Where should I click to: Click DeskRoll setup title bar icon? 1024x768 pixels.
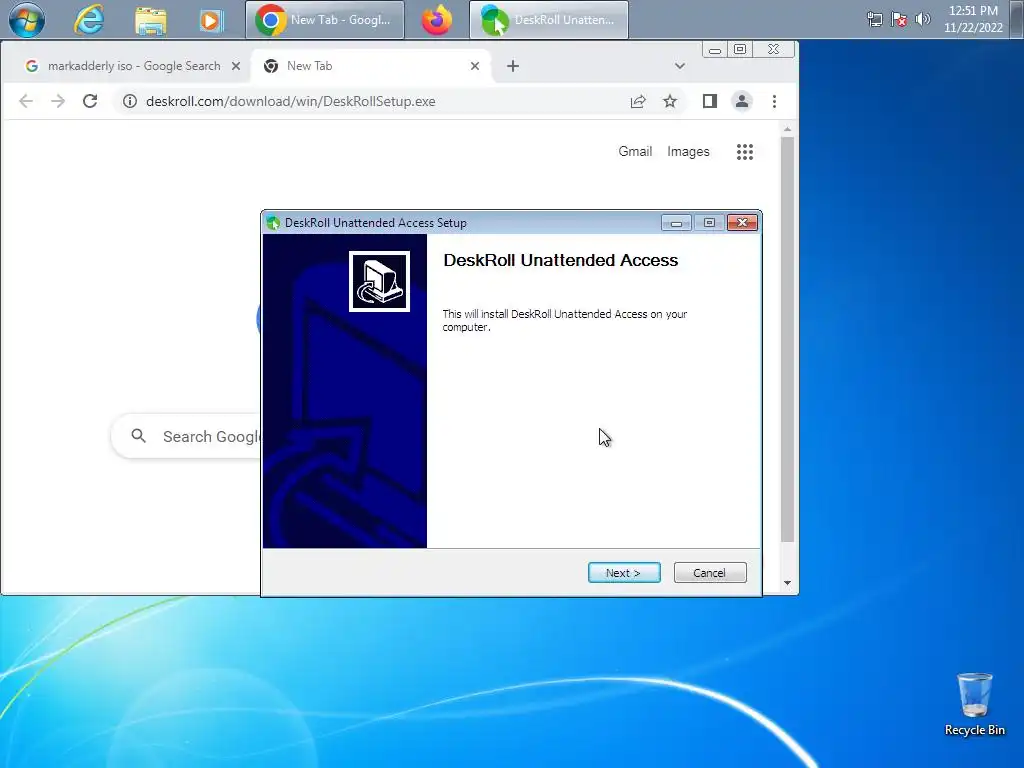(x=273, y=223)
